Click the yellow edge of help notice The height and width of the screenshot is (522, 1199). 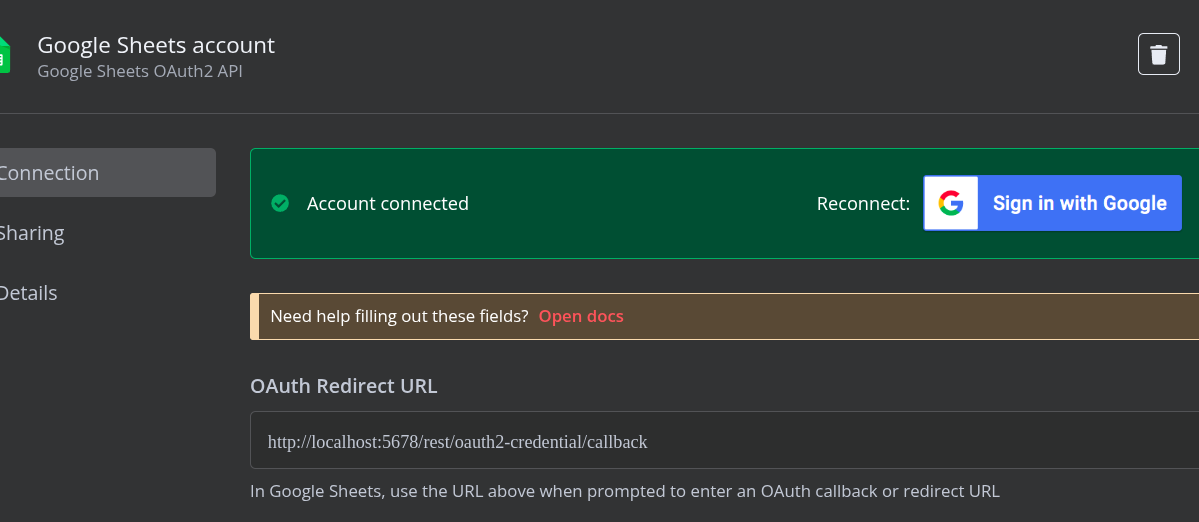click(254, 316)
